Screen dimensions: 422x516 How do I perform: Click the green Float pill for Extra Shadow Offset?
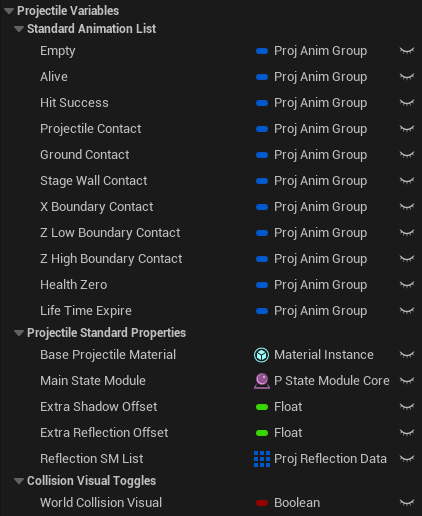(x=262, y=407)
